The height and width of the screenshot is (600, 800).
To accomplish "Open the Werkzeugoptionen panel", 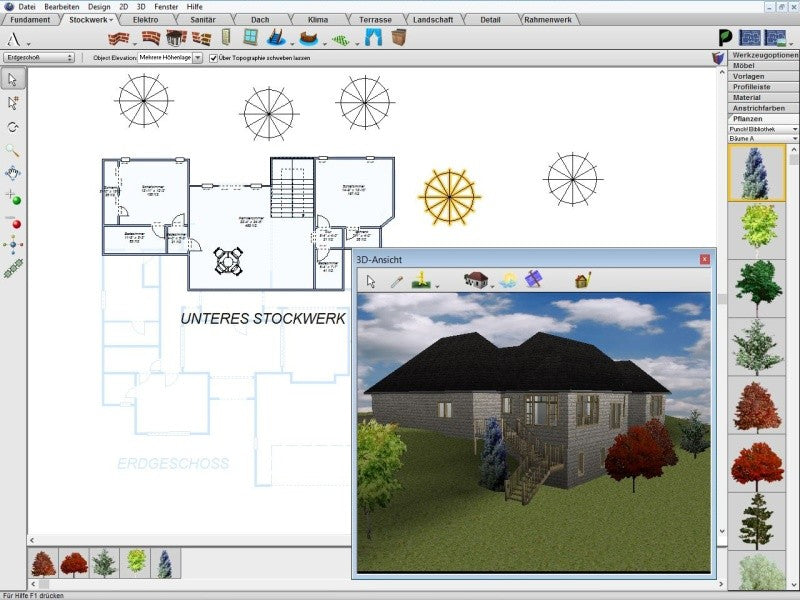I will pos(764,55).
